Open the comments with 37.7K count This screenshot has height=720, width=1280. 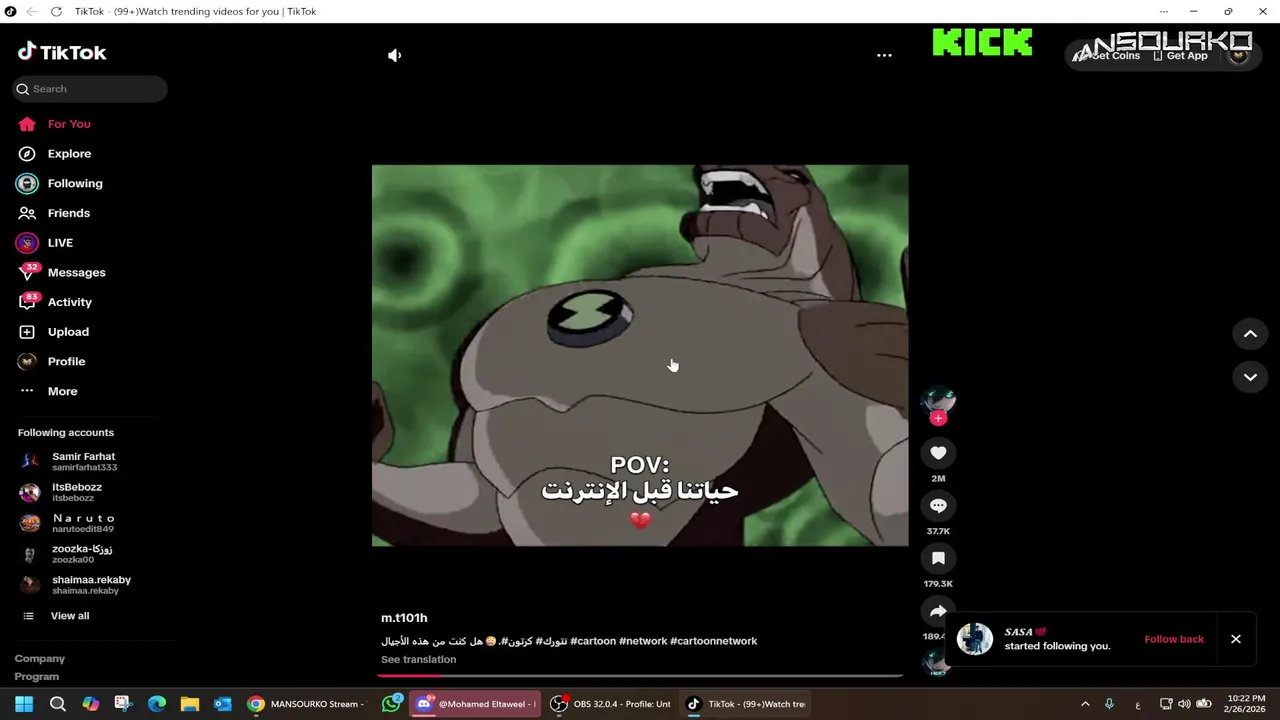938,506
